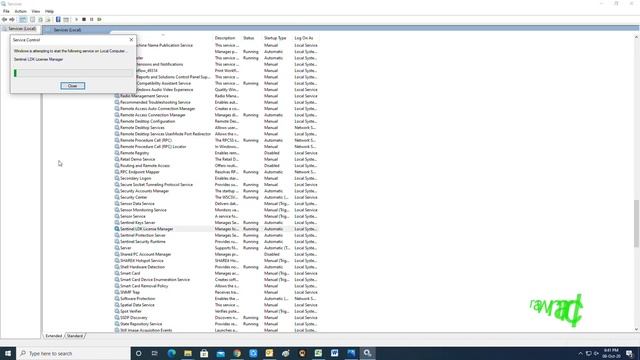Open the Help menu
Screen dimensions: 640x360
pyautogui.click(x=49, y=11)
